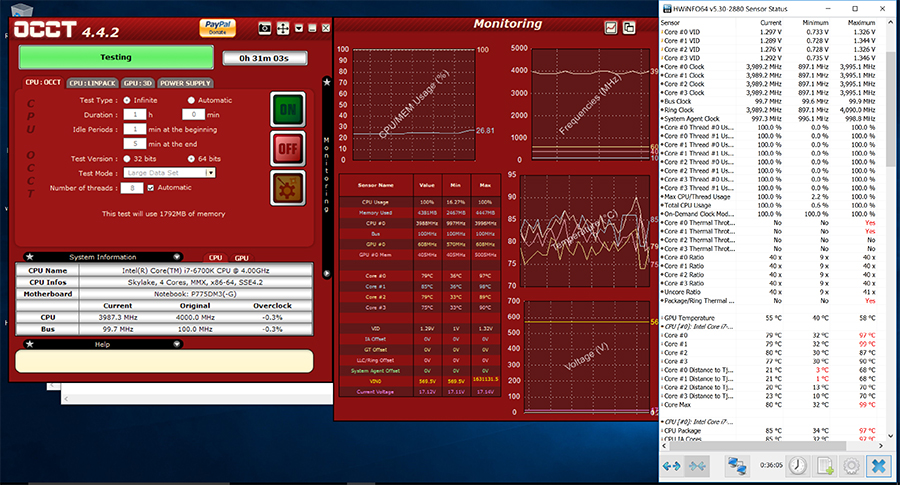The image size is (900, 485).
Task: Click HWiNFO horizontal scroll right arrow
Action: pos(881,445)
